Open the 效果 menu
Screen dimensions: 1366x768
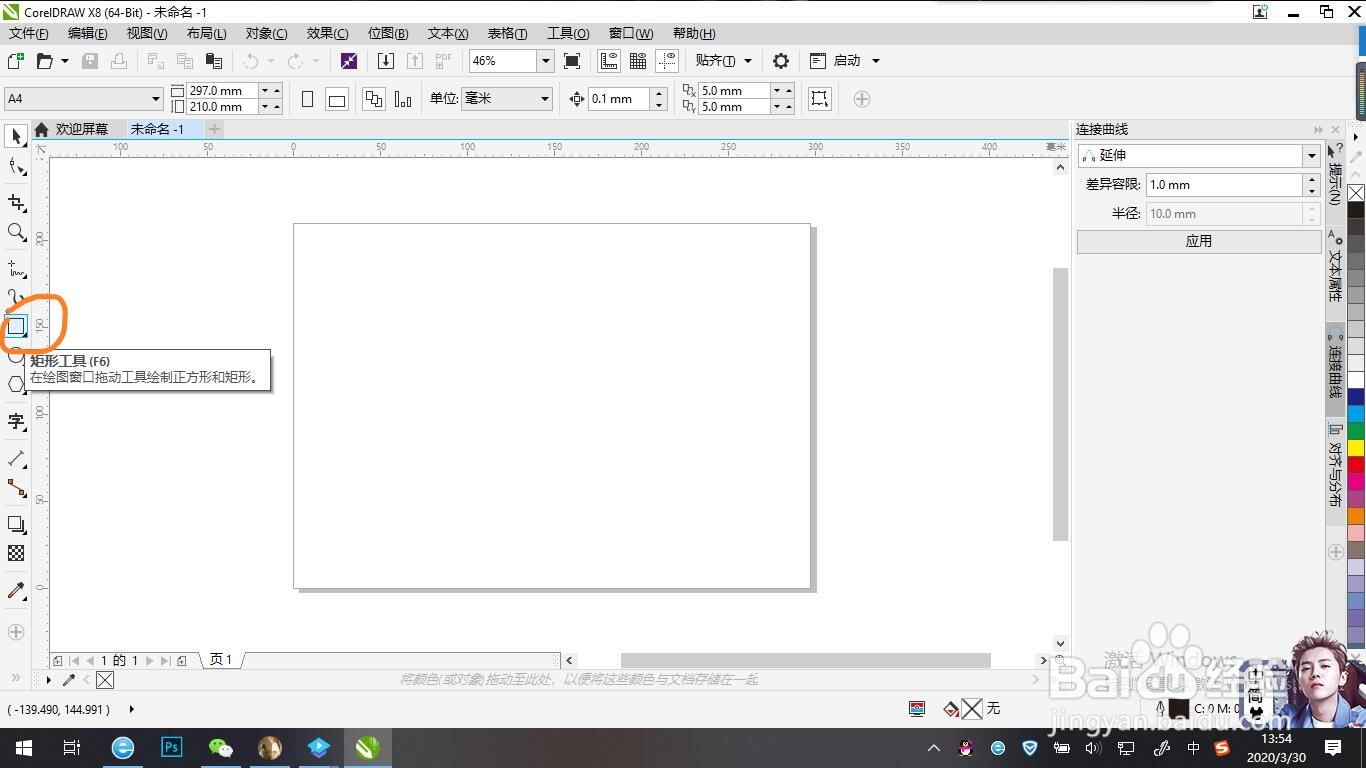(x=328, y=33)
